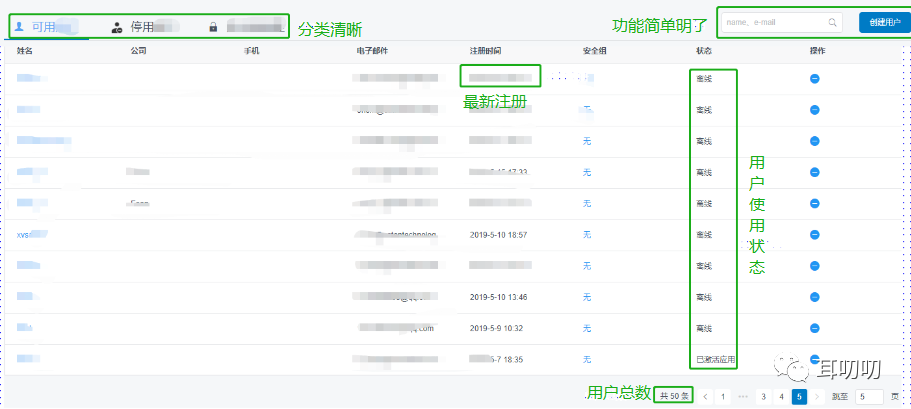Open the 停用 tab

tap(142, 27)
